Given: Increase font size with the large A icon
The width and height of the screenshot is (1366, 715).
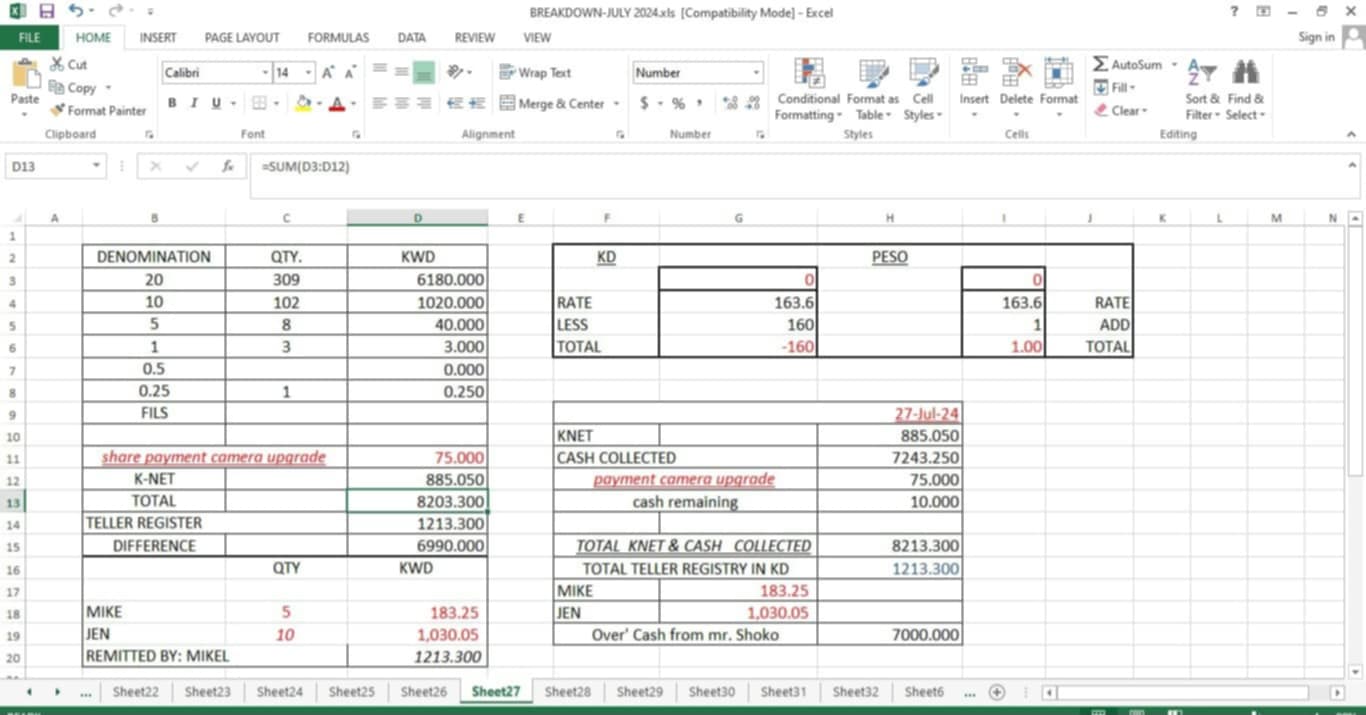Looking at the screenshot, I should coord(328,73).
